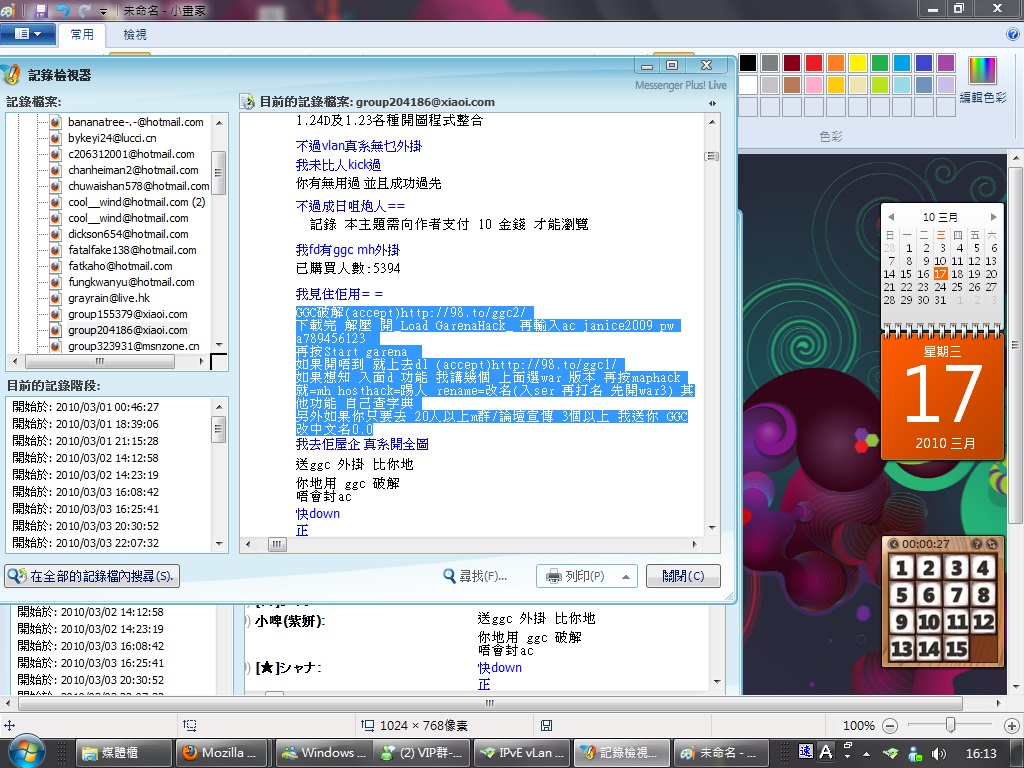Switch to the 檢視 ribbon tab

click(135, 34)
